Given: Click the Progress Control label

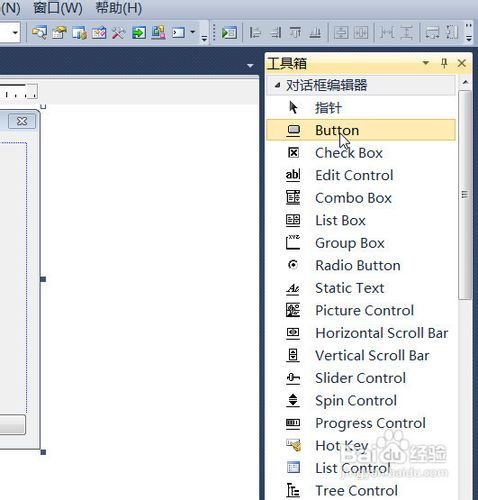Looking at the screenshot, I should [x=370, y=423].
